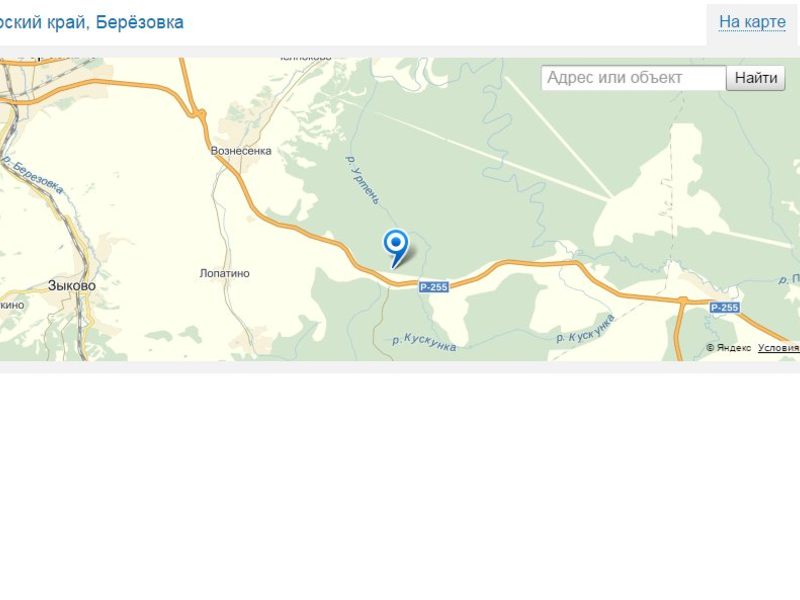Click the 'р. Березовка' river label
800x600 pixels.
pyautogui.click(x=33, y=176)
